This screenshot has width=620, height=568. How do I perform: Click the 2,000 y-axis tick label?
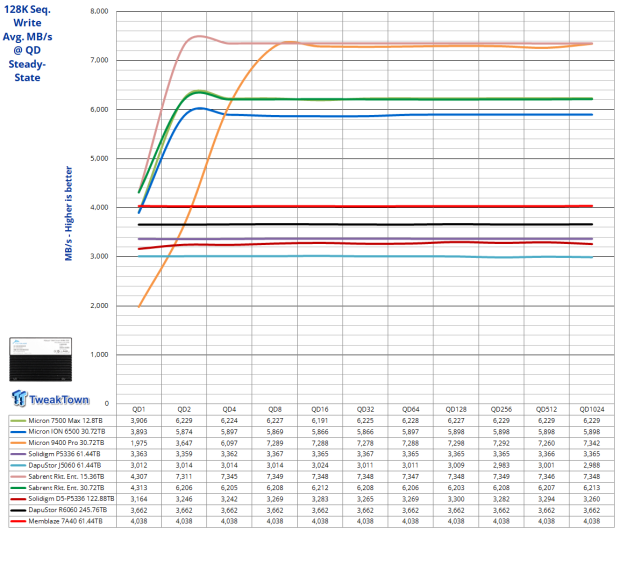(99, 306)
